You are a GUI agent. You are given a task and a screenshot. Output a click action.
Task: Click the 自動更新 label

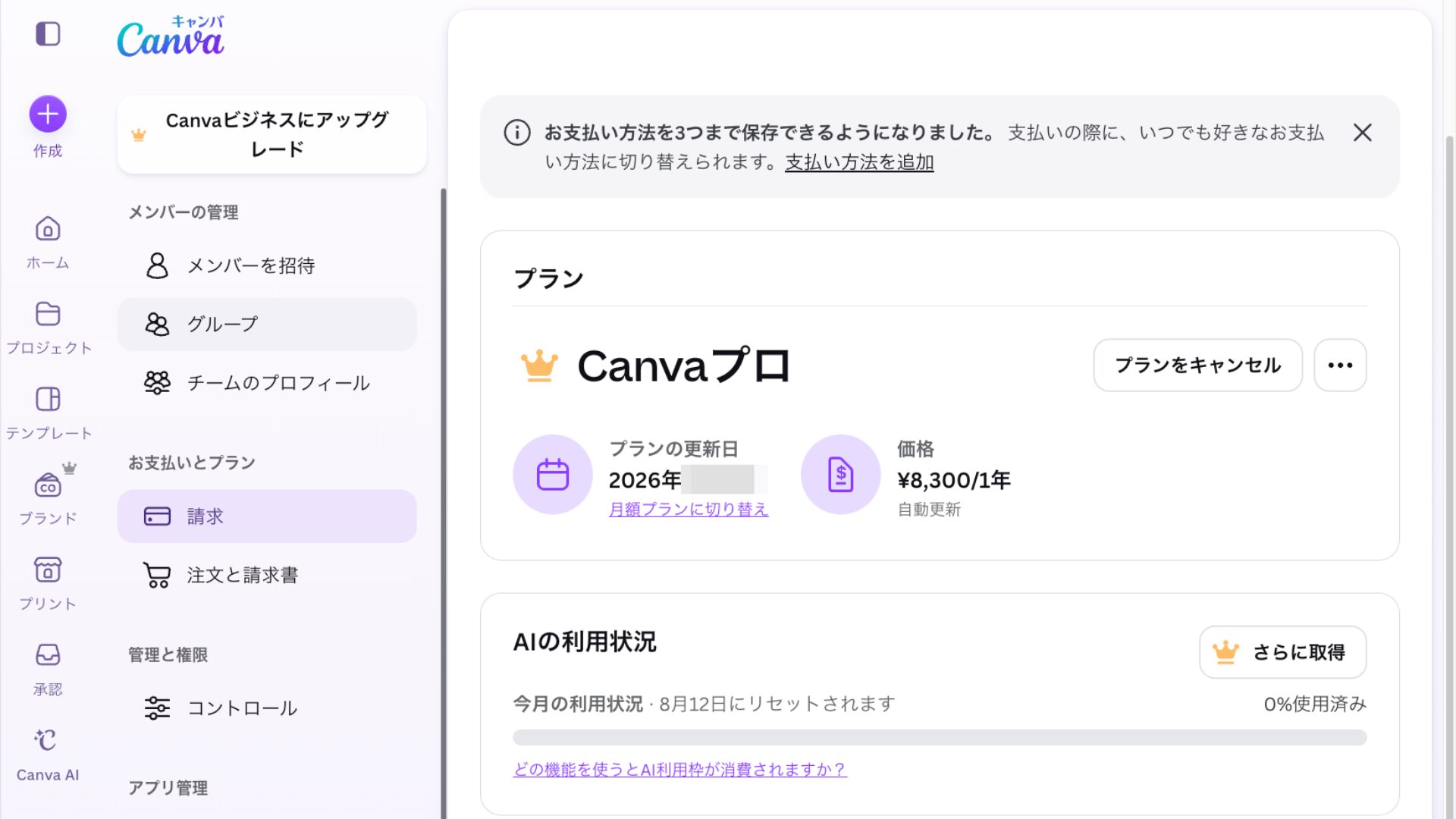[x=929, y=510]
